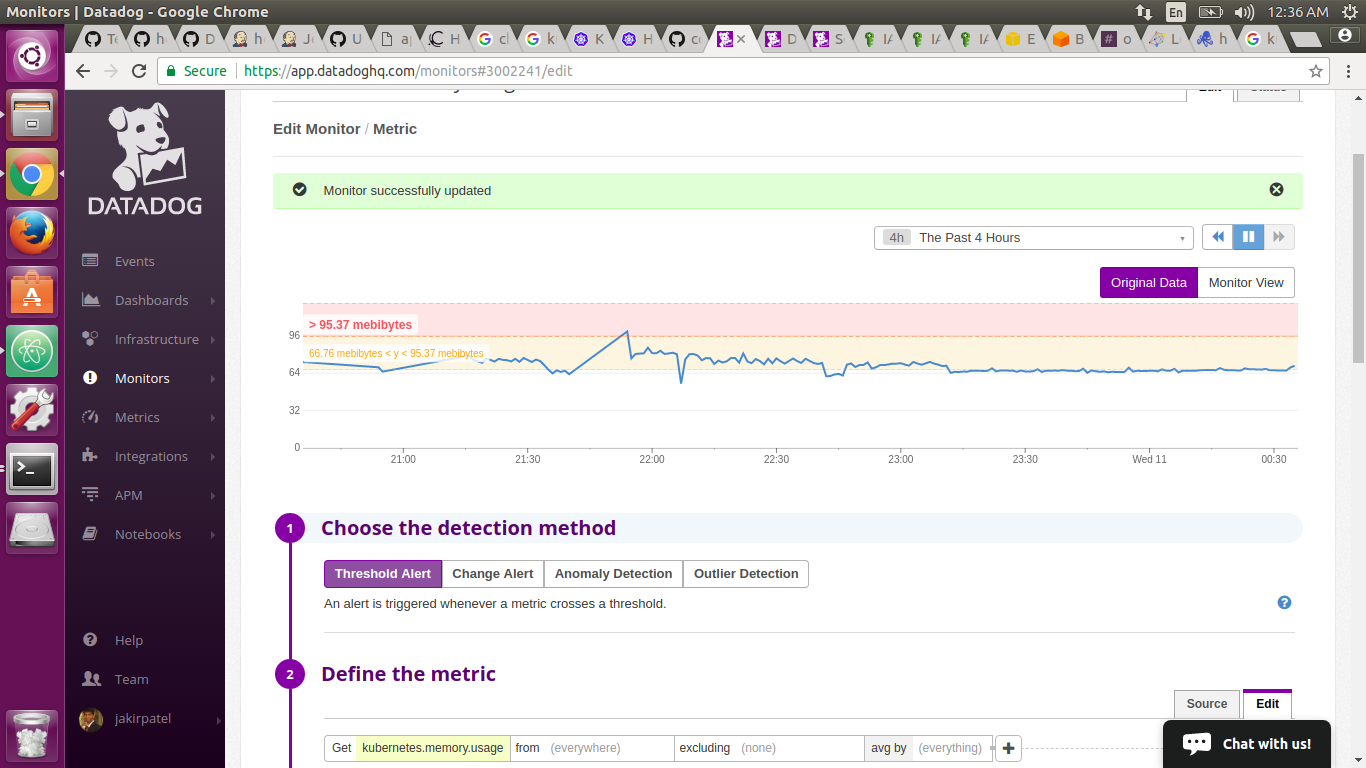Launch Firefox from the dock
This screenshot has height=768, width=1366.
coord(32,233)
